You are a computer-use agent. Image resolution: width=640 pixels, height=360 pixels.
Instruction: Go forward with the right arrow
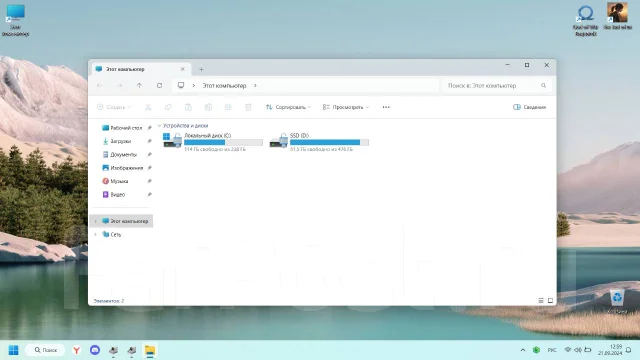(120, 85)
